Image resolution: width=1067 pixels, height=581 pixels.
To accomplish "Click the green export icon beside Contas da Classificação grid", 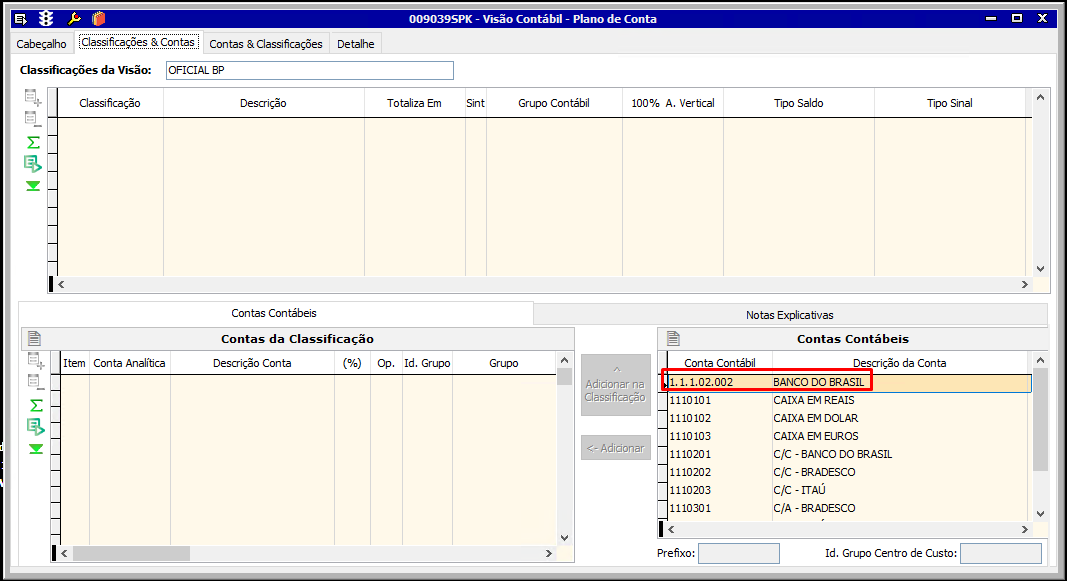I will [36, 427].
